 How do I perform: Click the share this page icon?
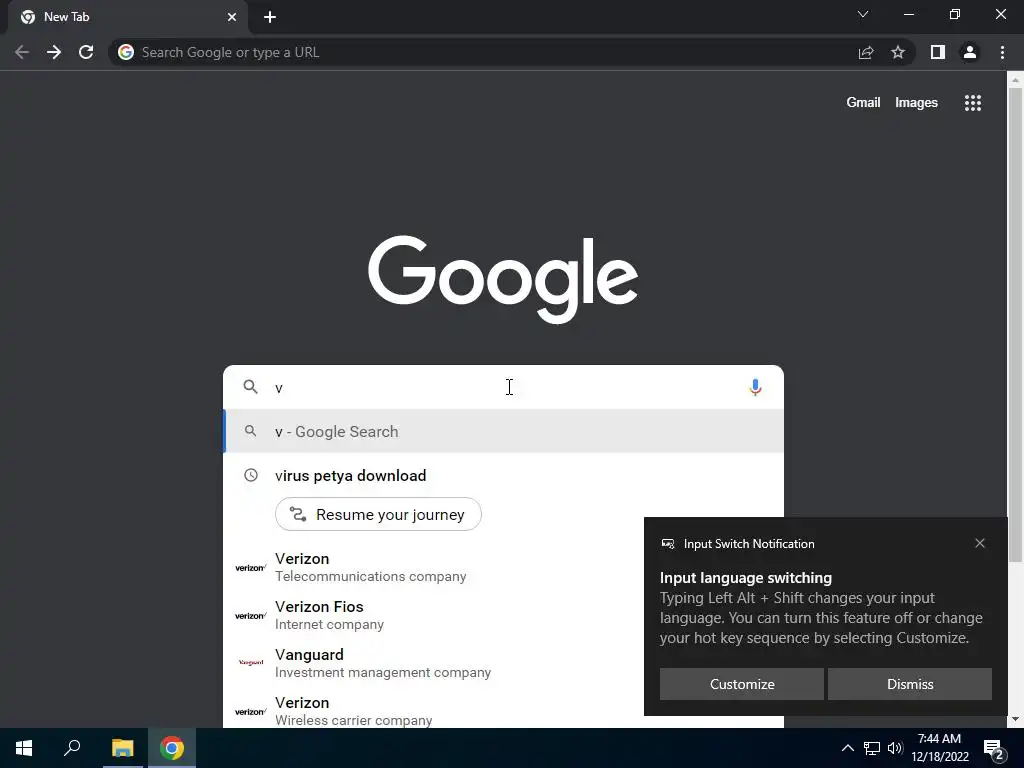(866, 52)
